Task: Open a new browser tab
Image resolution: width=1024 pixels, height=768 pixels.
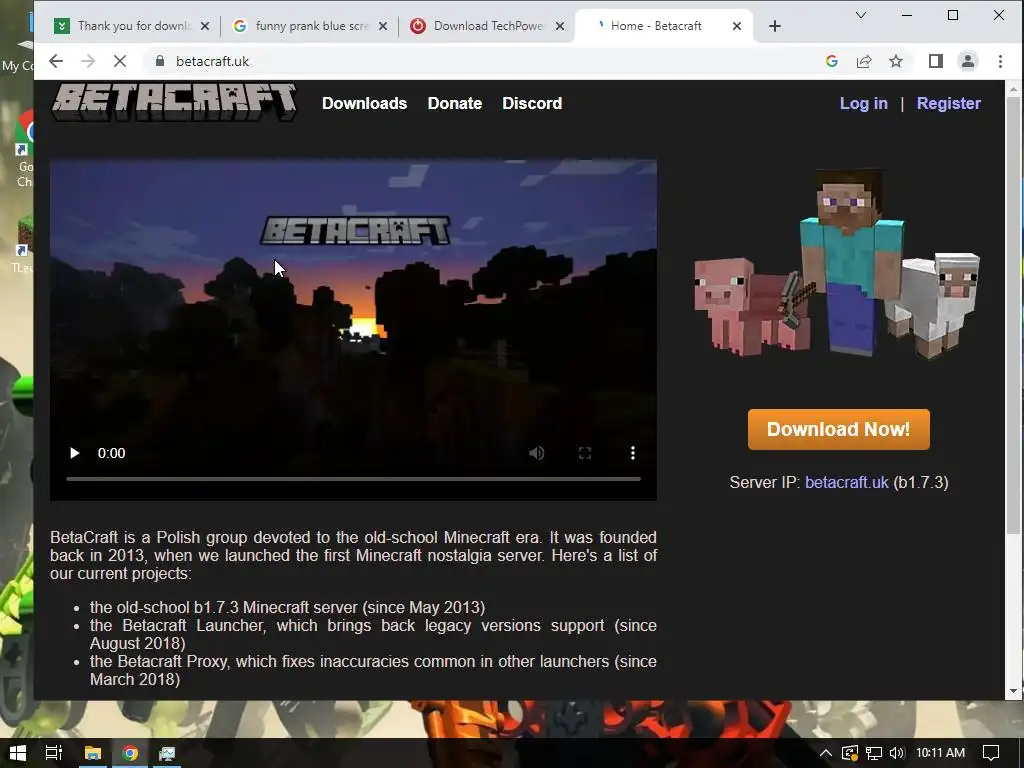Action: point(775,26)
